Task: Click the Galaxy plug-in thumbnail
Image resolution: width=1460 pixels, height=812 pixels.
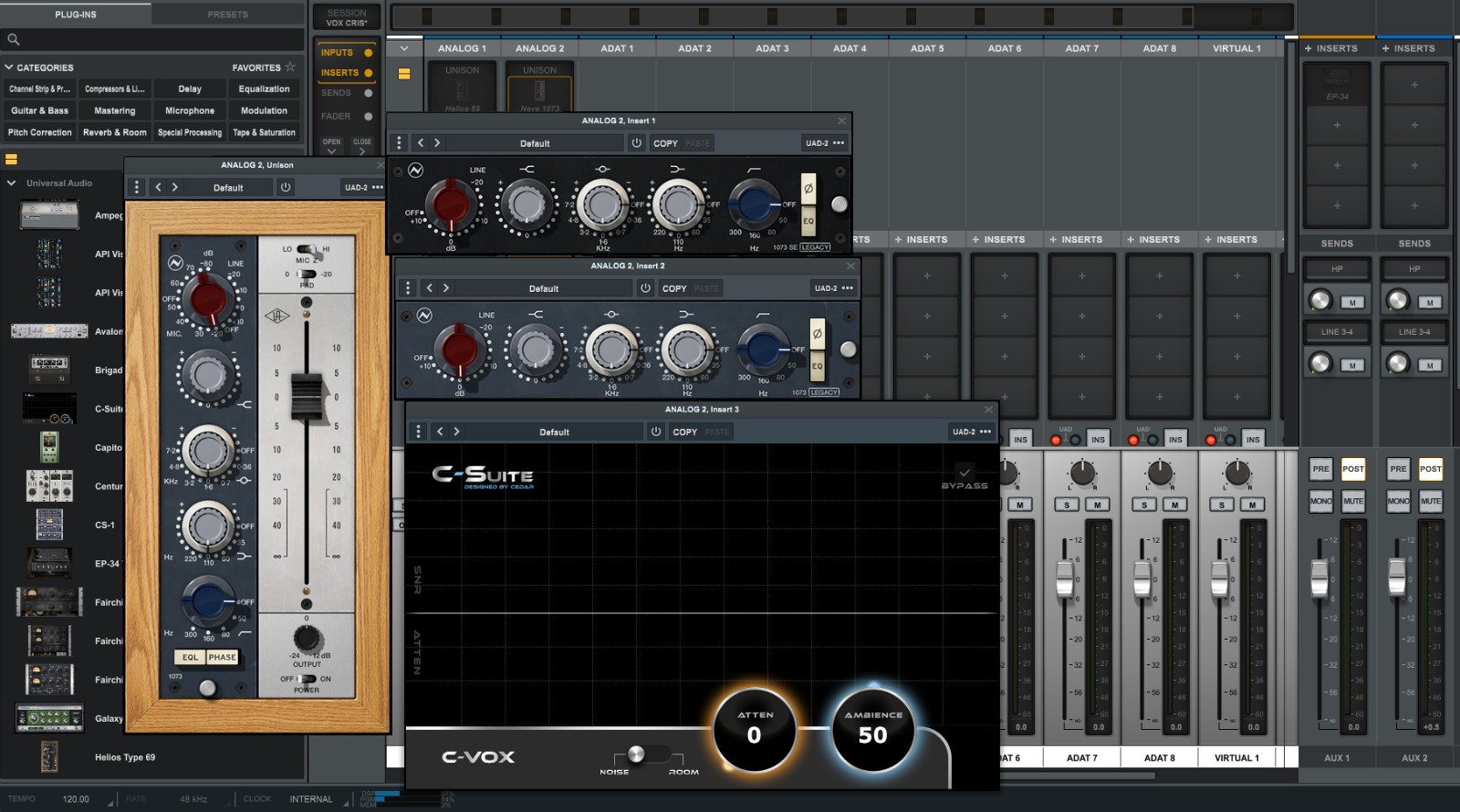Action: pyautogui.click(x=49, y=718)
